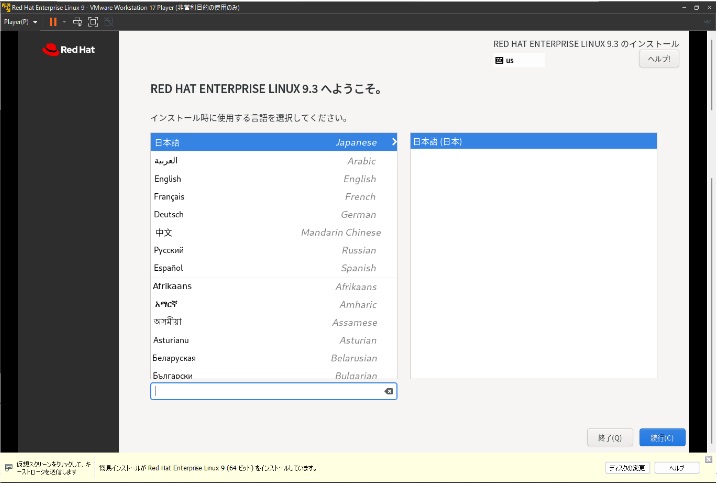Click ヘルプ button in bottom notification bar
Screen dimensions: 717x483
[677, 467]
